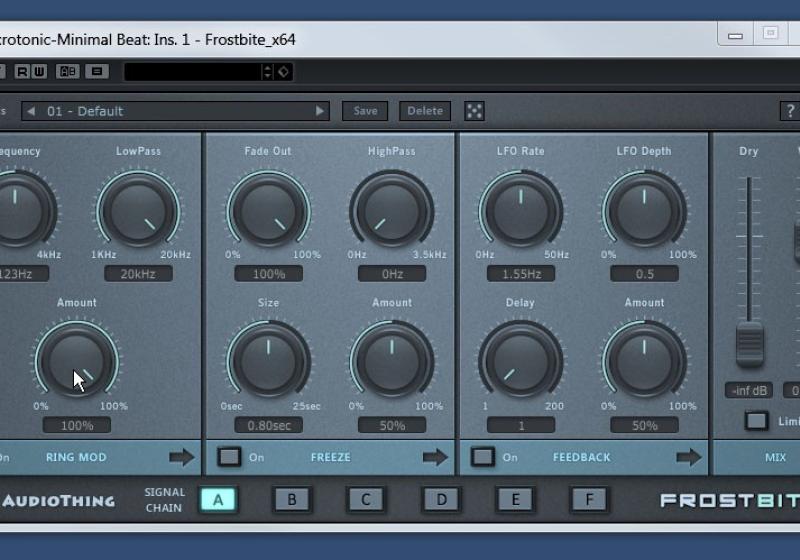This screenshot has width=800, height=560.
Task: Click the randomize dice icon
Action: [475, 111]
